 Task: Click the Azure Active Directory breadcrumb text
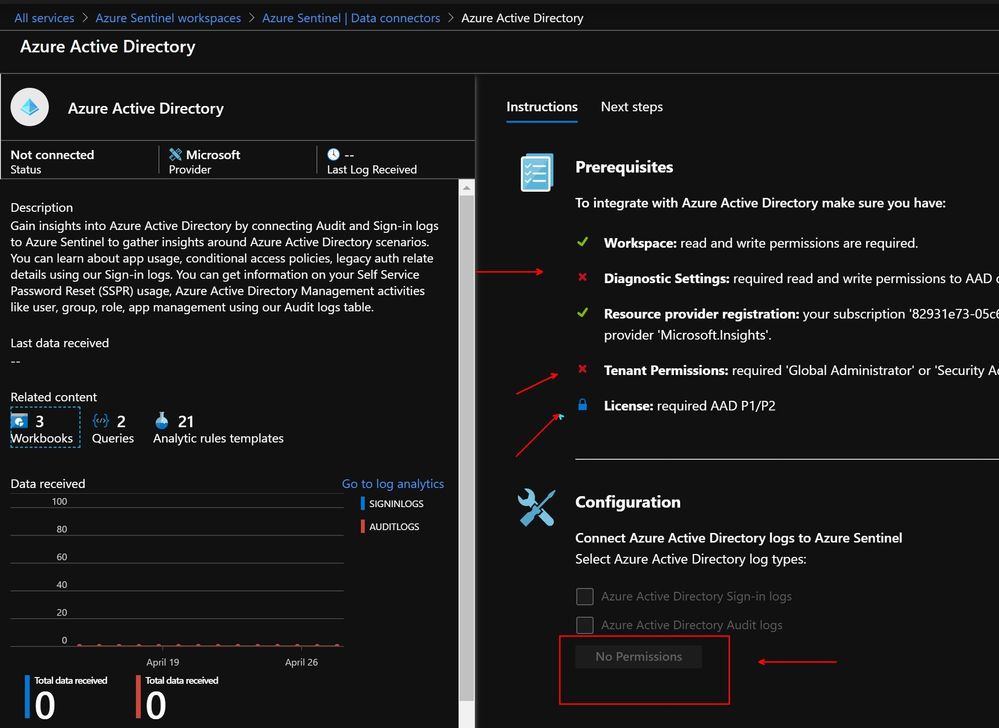522,18
